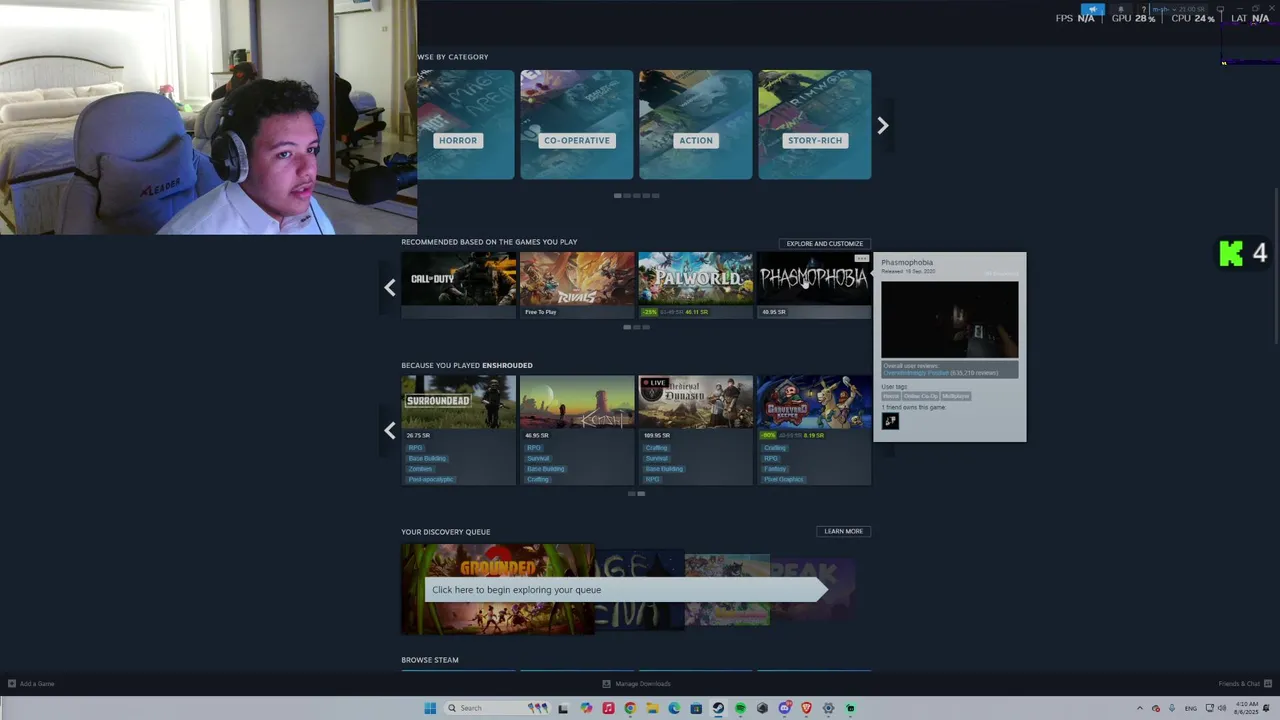This screenshot has width=1280, height=720.
Task: Click the Learn More button
Action: pos(843,531)
